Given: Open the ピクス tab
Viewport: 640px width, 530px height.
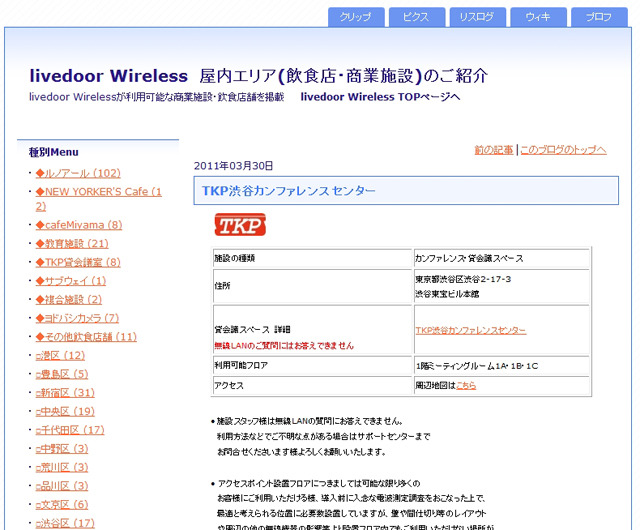Looking at the screenshot, I should (417, 17).
